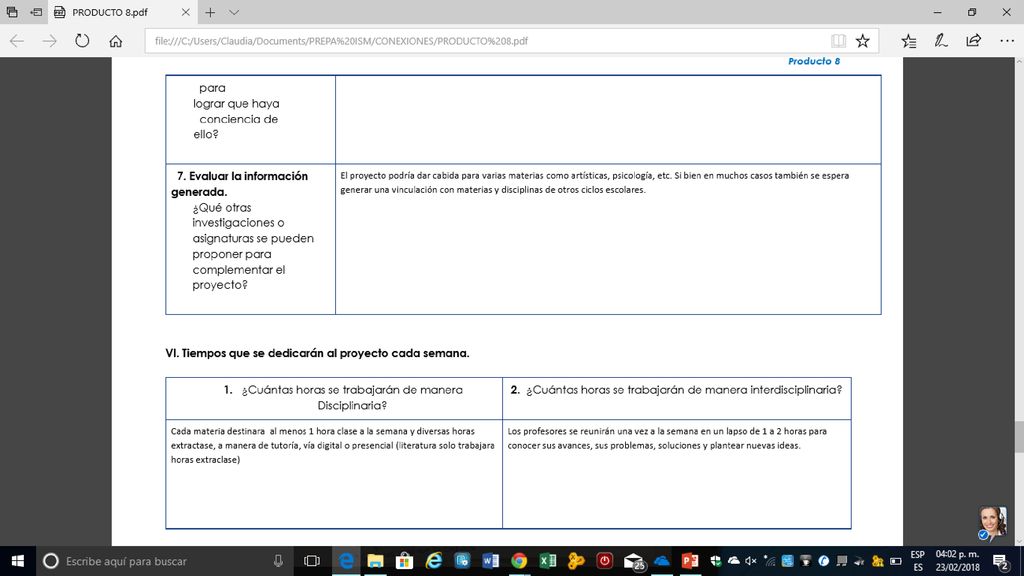Click '¿Qué otras investigaciones o asignaturas' text
Screen dimensions: 1024x576
click(x=253, y=246)
